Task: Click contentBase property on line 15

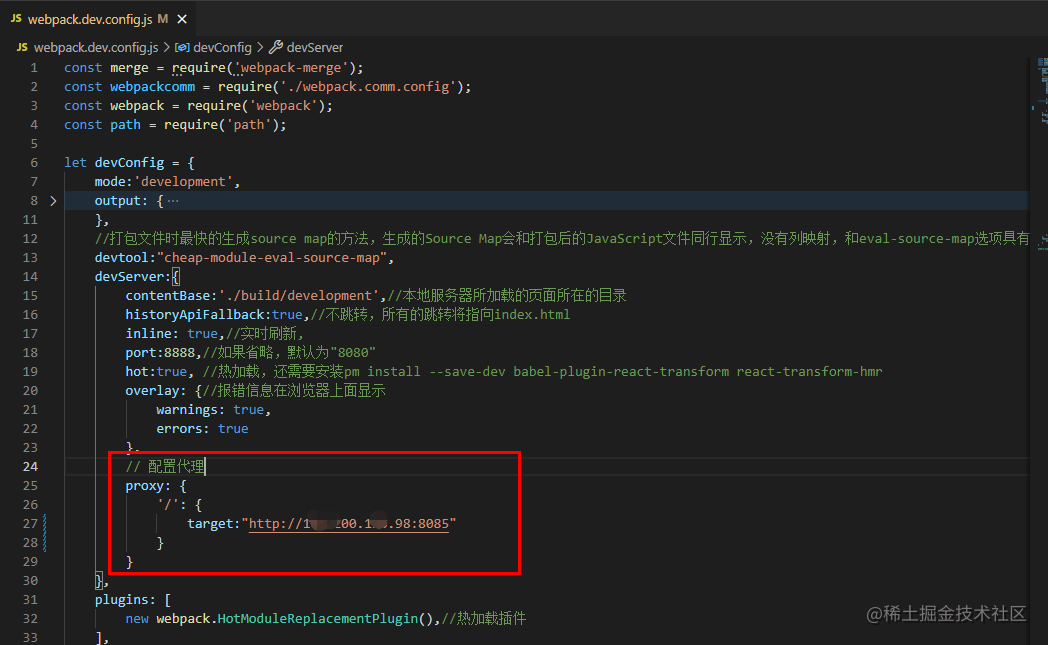Action: (168, 295)
